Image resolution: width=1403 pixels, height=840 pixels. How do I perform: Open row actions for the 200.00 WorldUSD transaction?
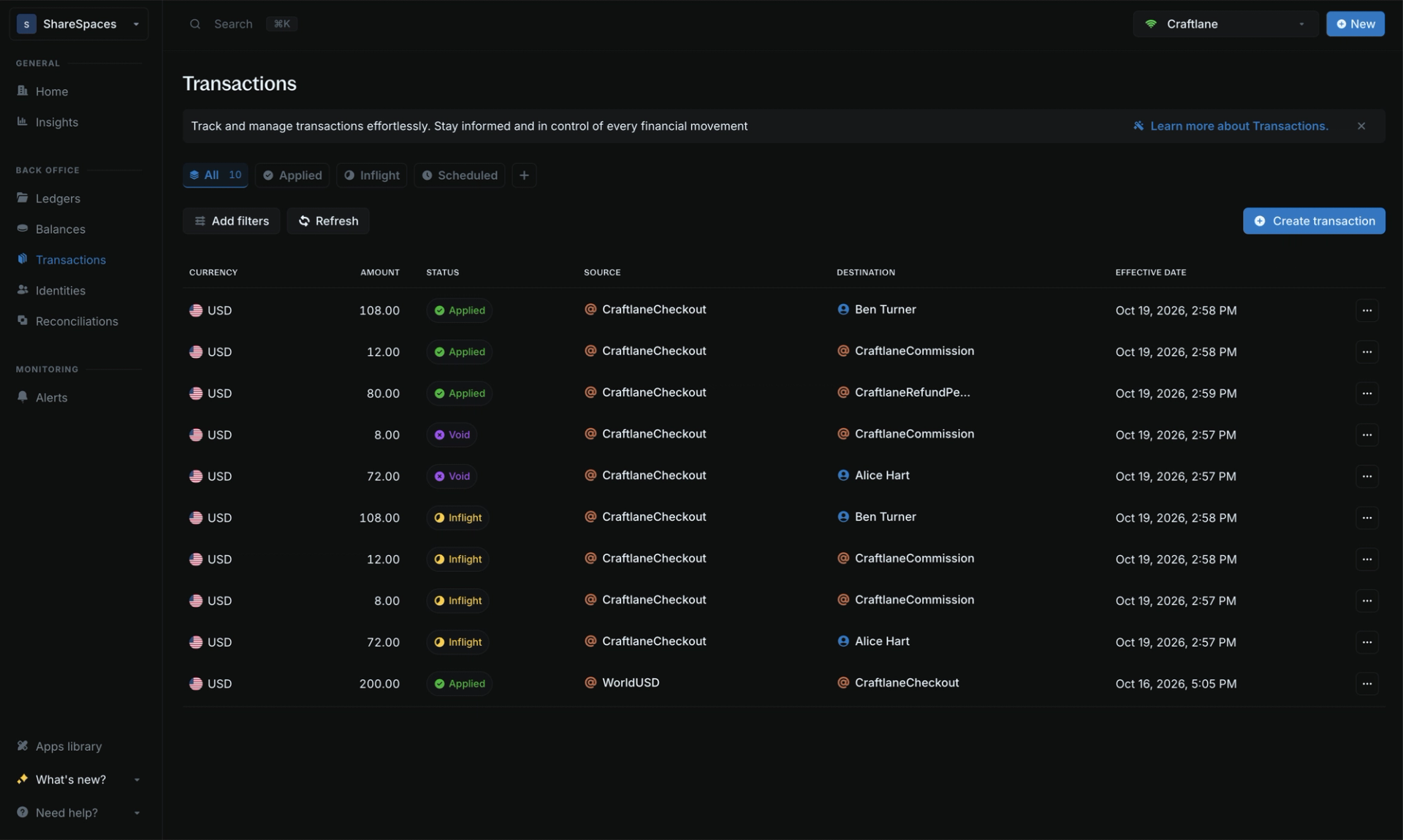pyautogui.click(x=1366, y=684)
